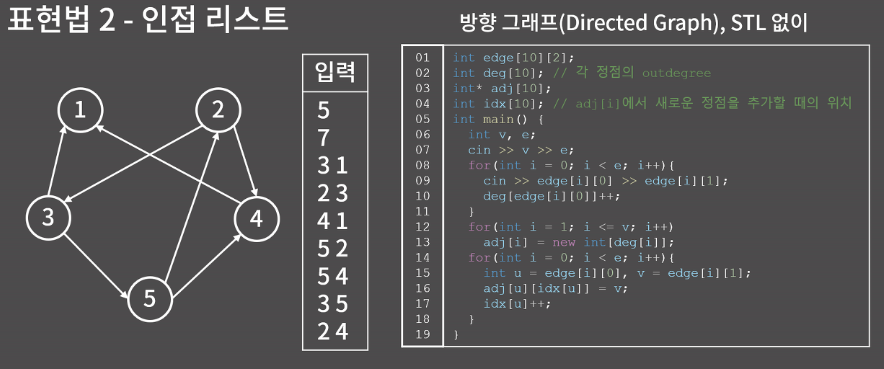Select graph node 2
Screen dimensions: 884x369
pos(218,111)
